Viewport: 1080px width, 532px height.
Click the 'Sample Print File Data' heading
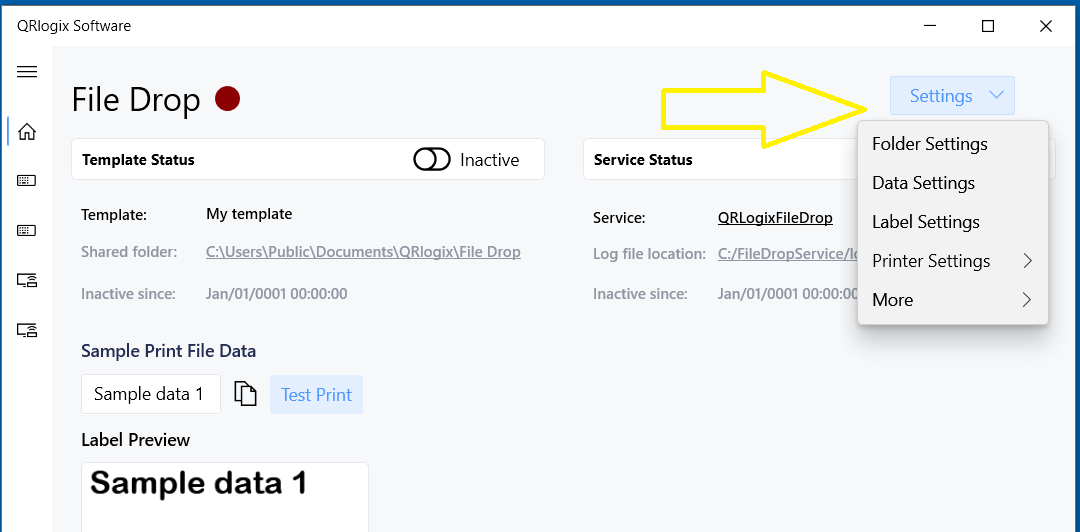pos(169,351)
